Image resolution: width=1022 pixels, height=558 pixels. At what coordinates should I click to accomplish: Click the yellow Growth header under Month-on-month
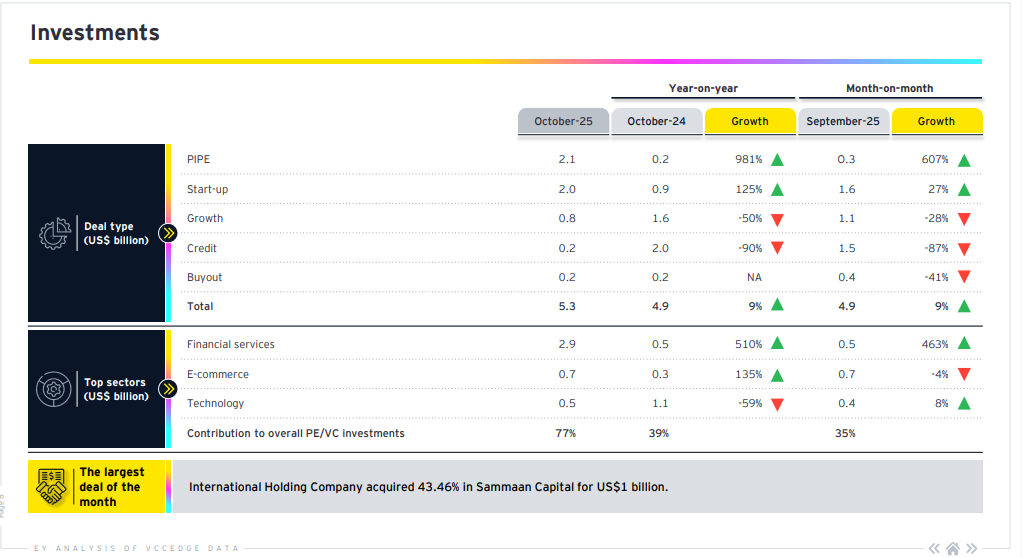936,121
